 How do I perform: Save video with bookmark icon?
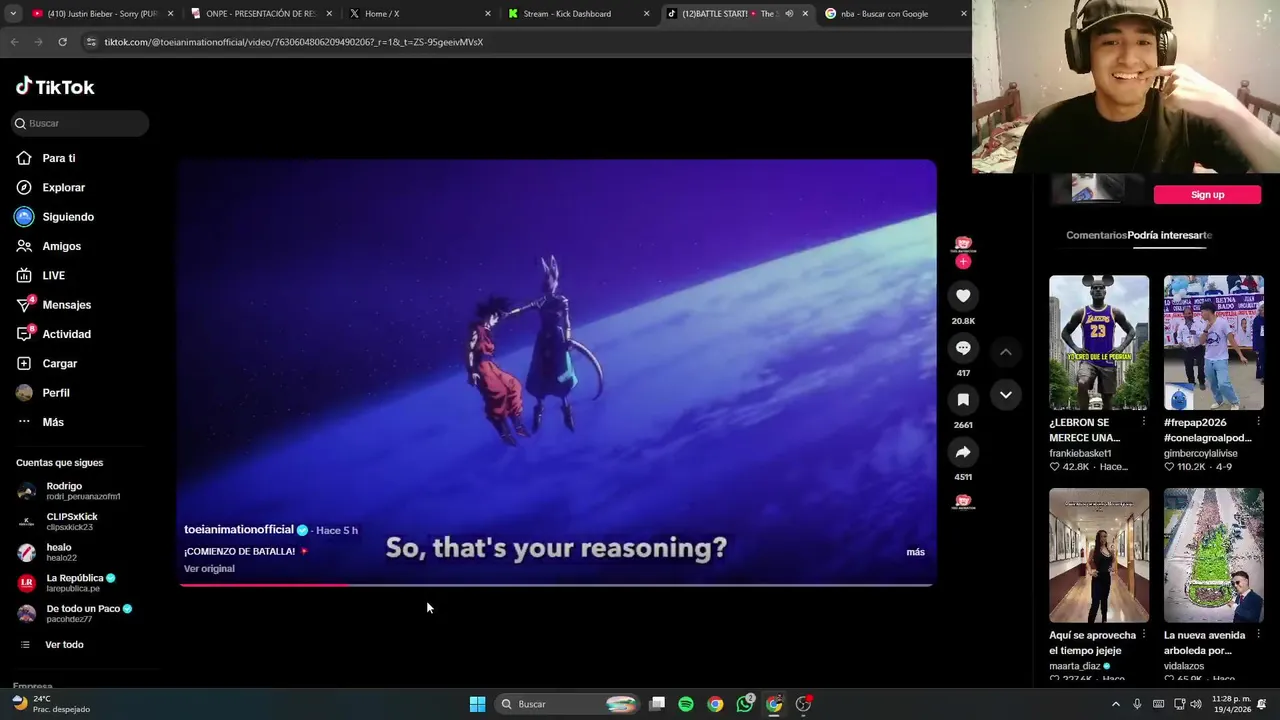[x=963, y=400]
